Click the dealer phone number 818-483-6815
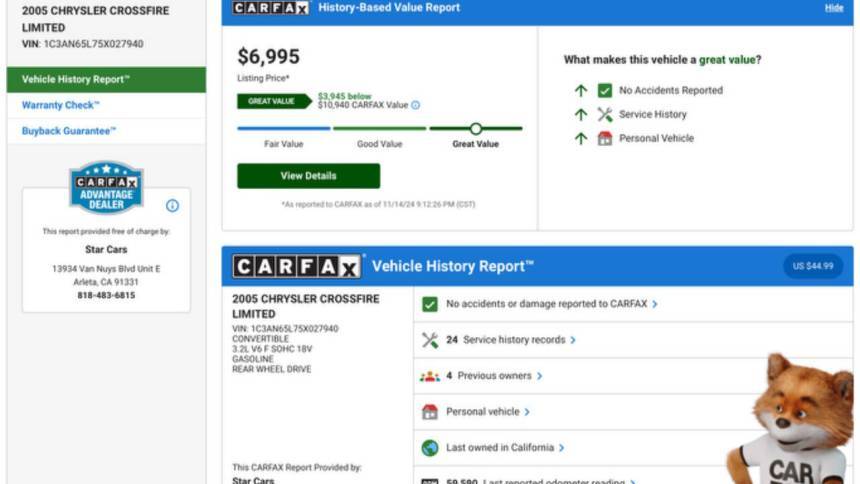This screenshot has height=484, width=860. 106,295
